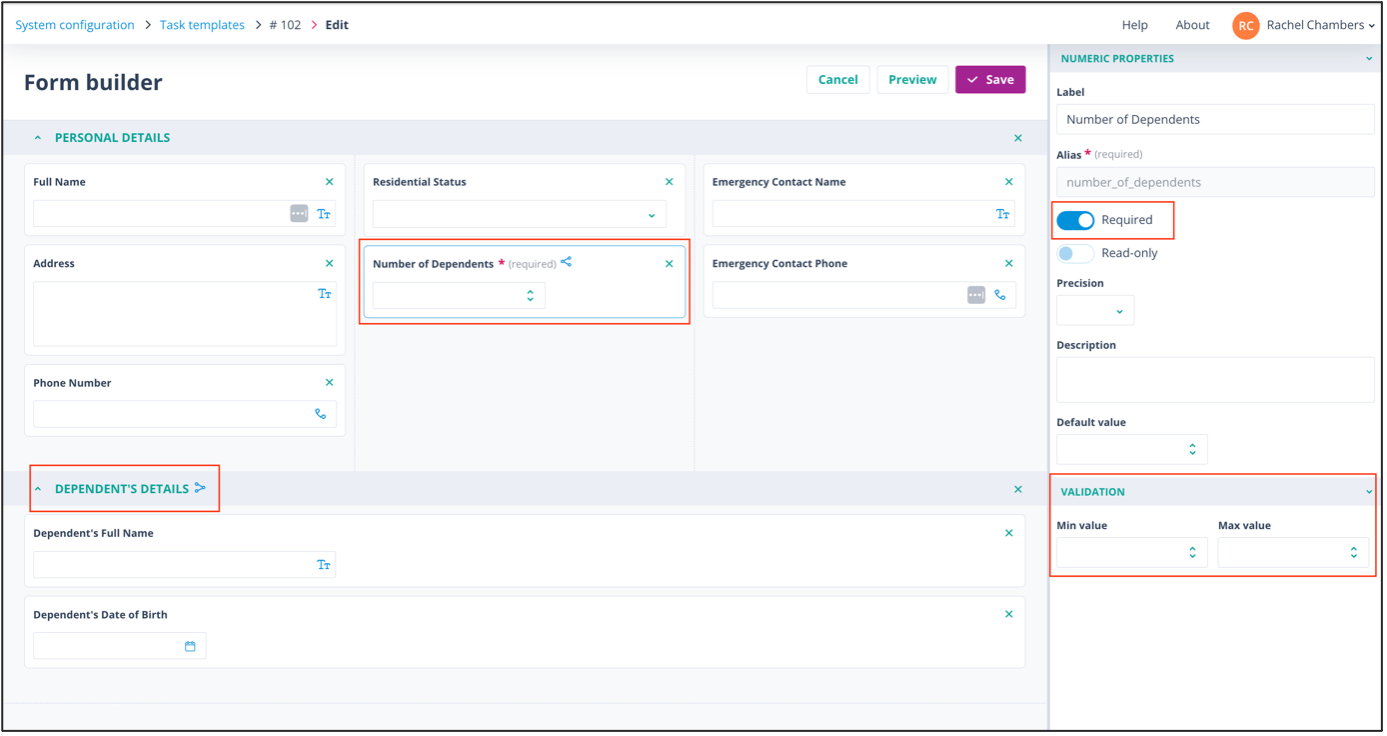The height and width of the screenshot is (736, 1387).
Task: Click the Dependent's Full Name input
Action: click(x=185, y=565)
